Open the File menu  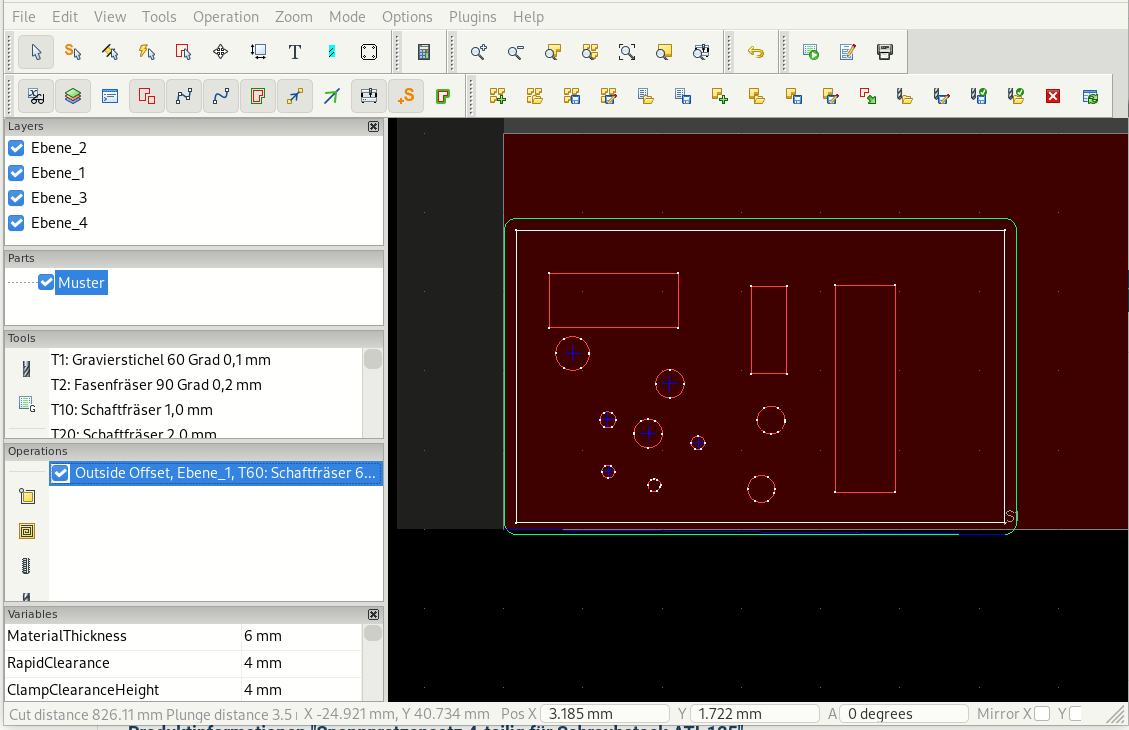point(24,17)
